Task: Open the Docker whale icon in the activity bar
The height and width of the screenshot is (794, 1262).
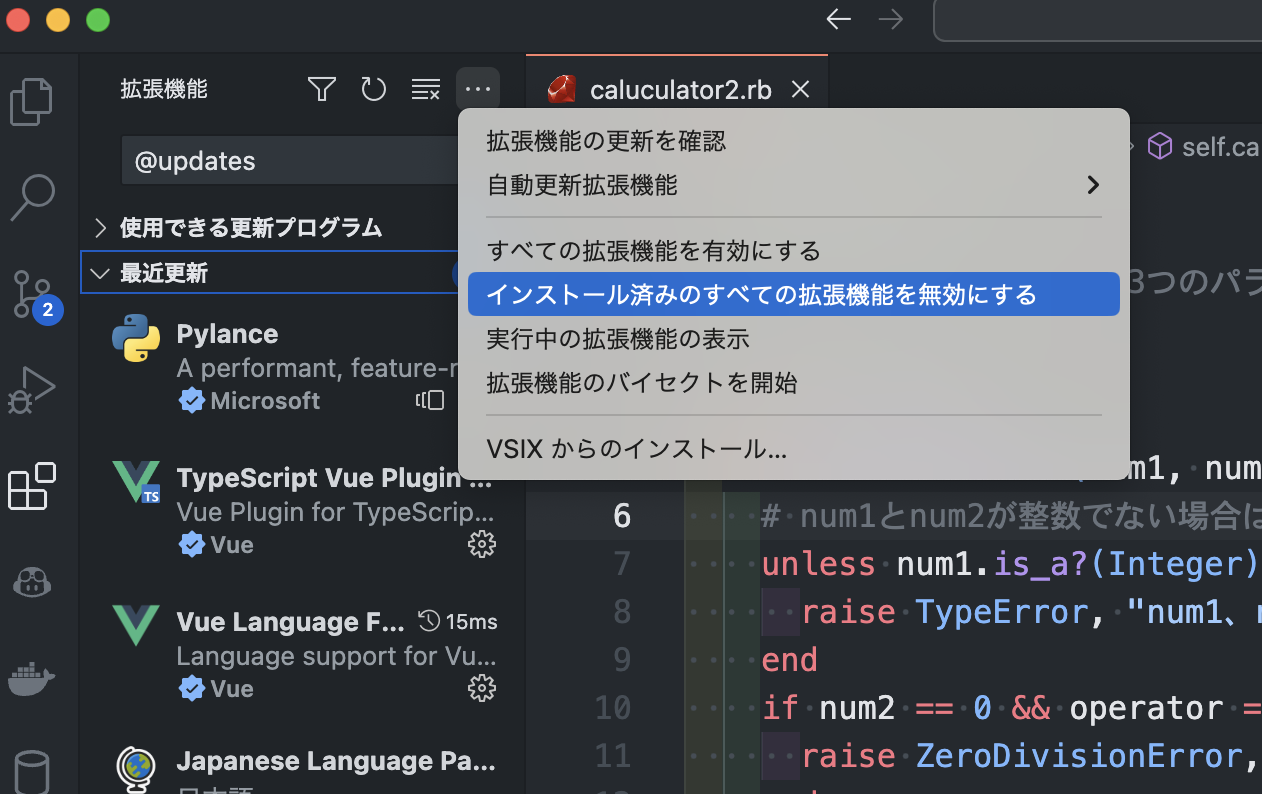Action: 33,679
